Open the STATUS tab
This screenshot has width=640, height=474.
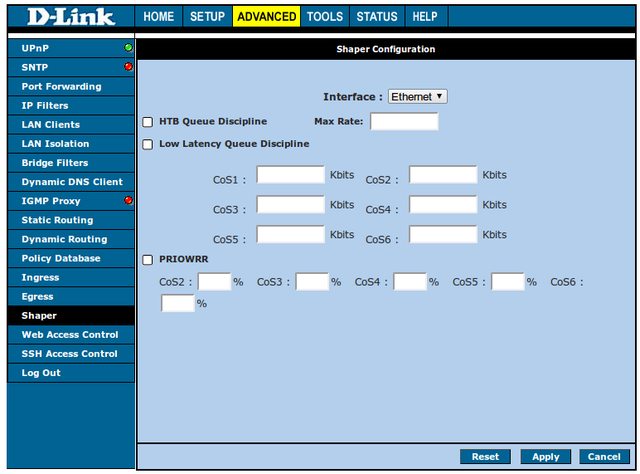[377, 16]
